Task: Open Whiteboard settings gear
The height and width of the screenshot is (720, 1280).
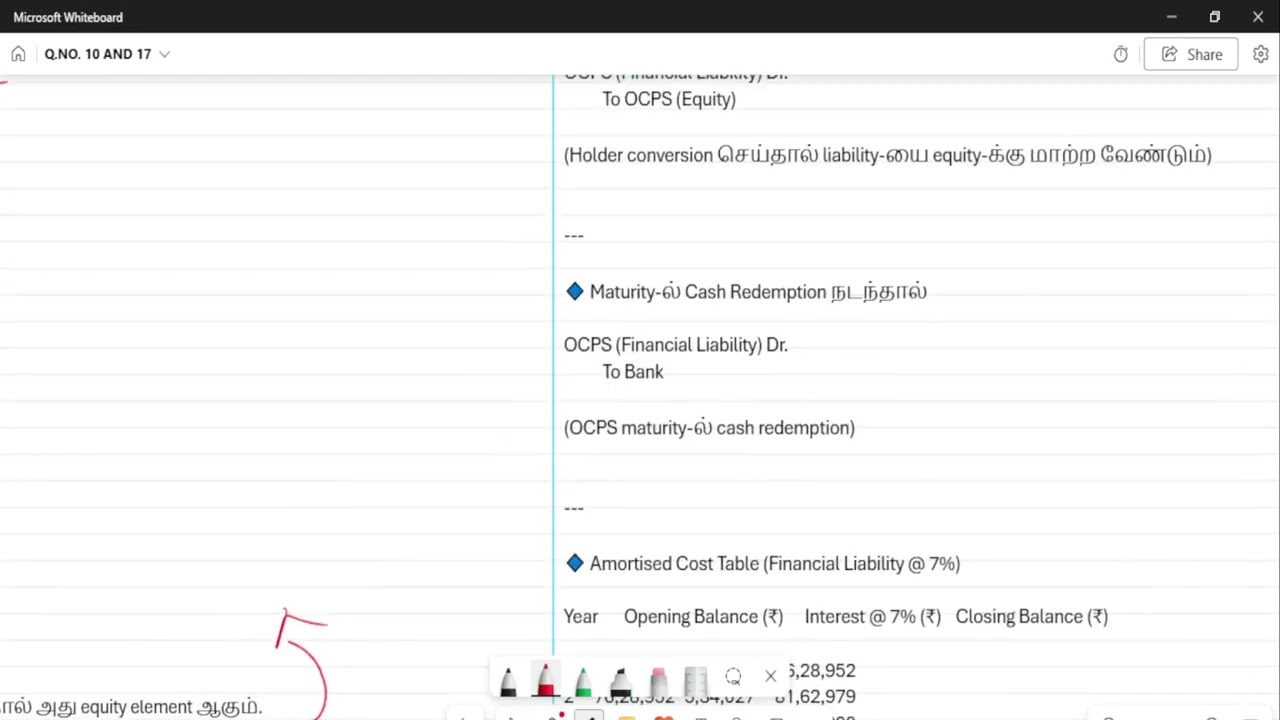Action: 1261,54
